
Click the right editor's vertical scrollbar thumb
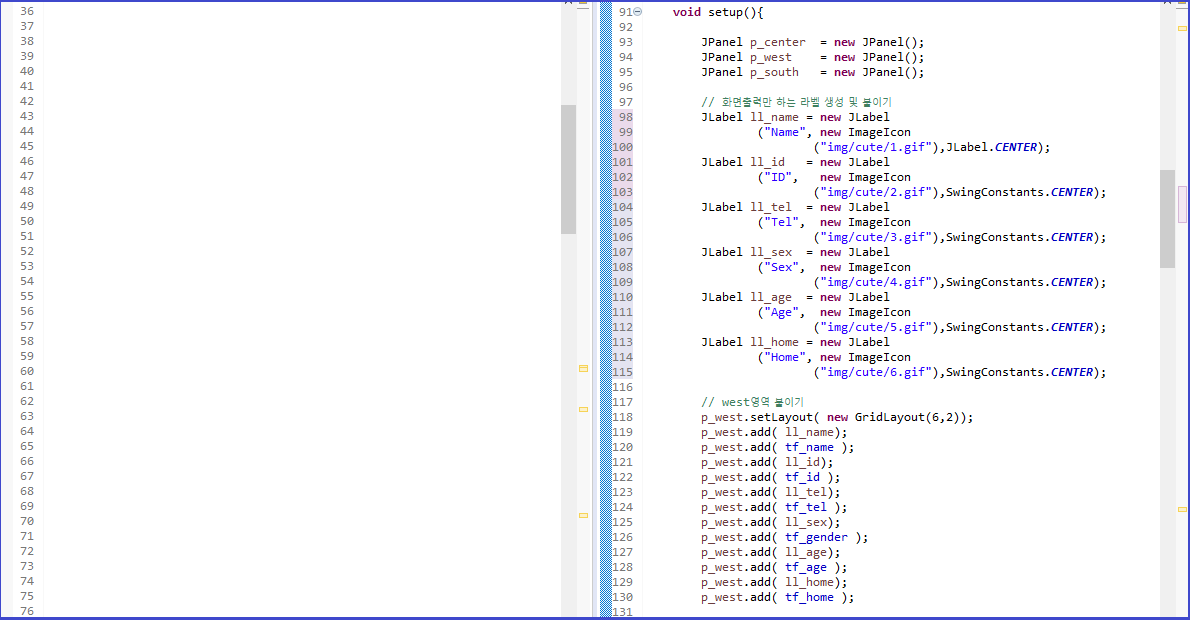click(x=1167, y=219)
